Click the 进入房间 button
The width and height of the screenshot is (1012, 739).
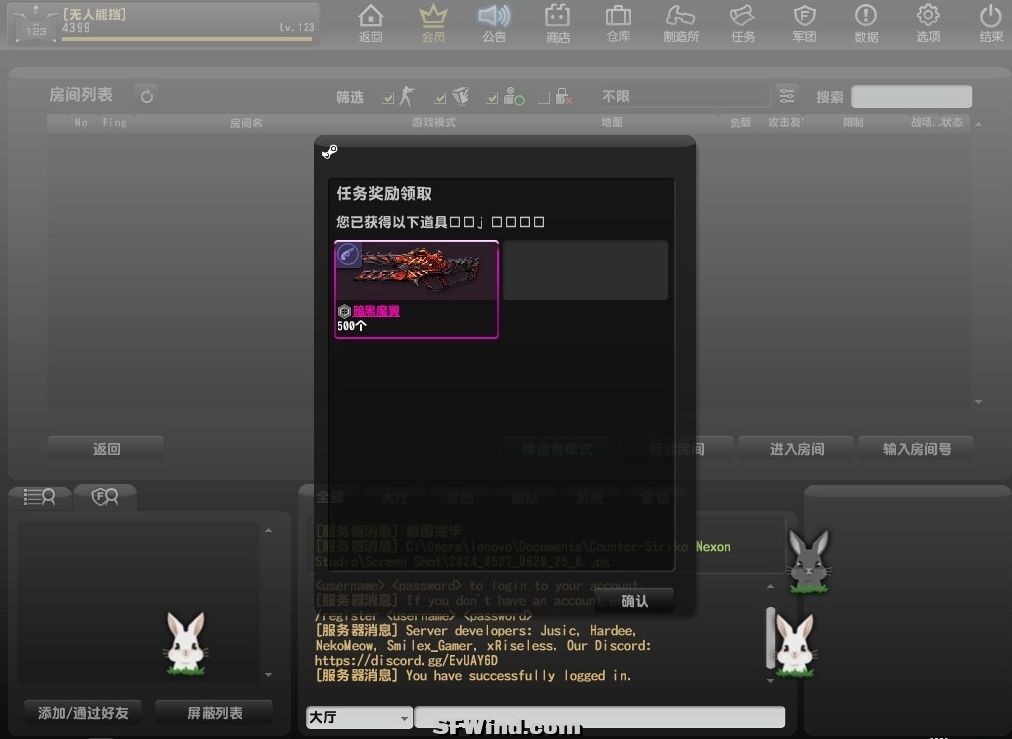point(796,449)
